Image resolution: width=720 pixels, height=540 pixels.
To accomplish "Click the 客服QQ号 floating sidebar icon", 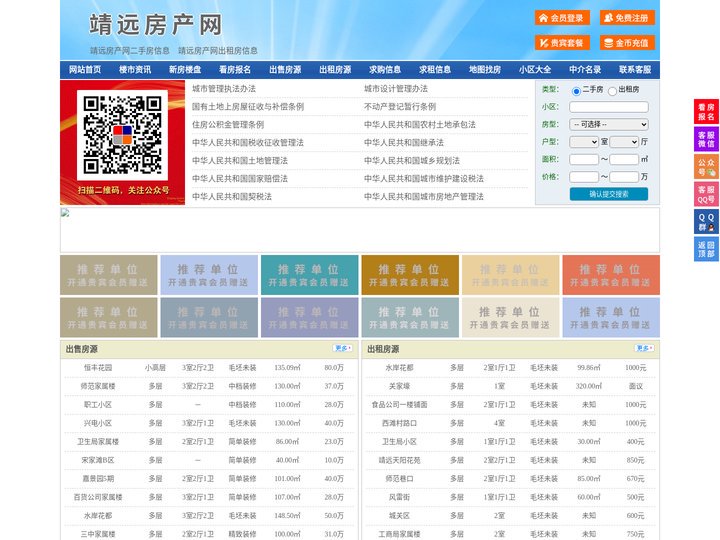I will [x=706, y=194].
